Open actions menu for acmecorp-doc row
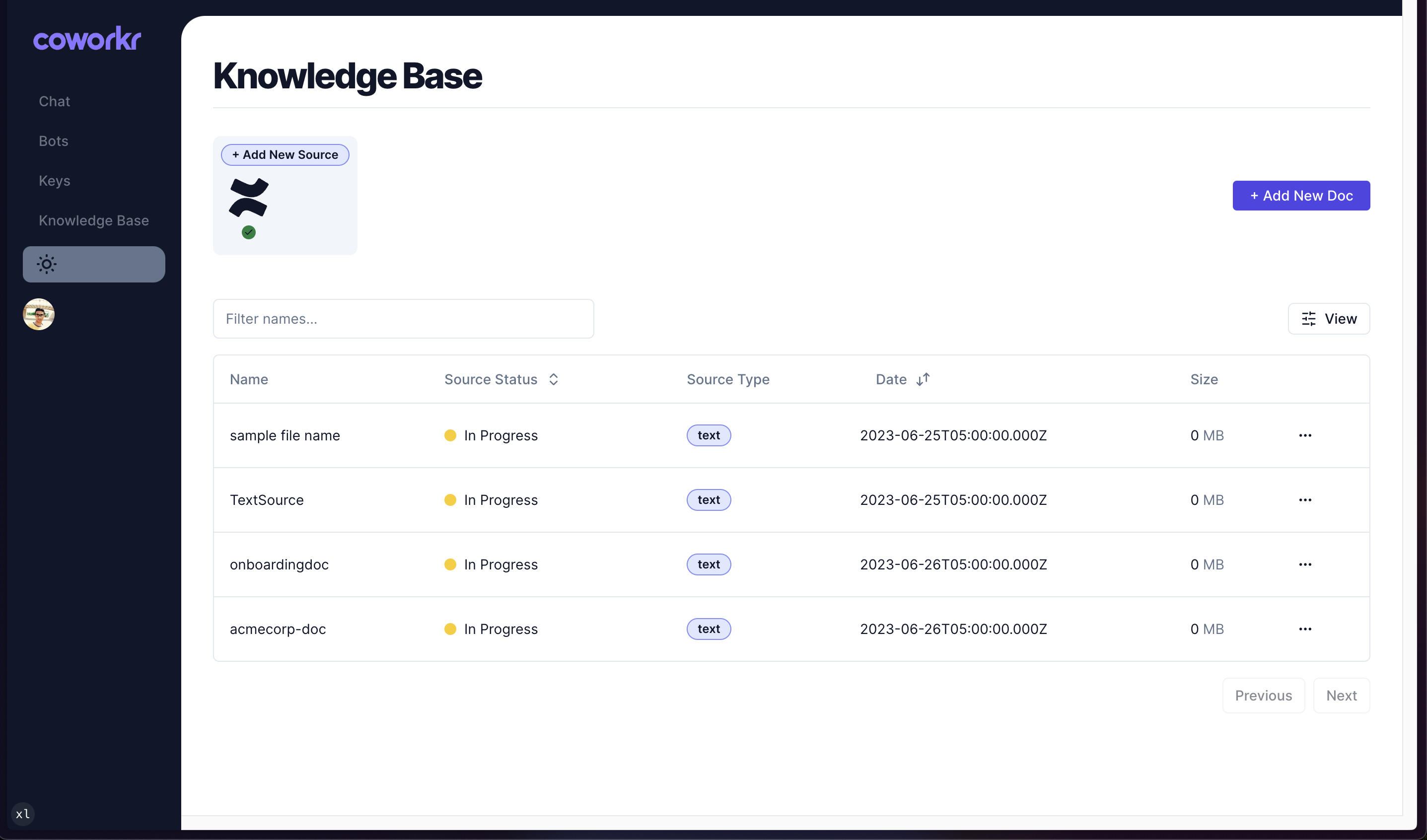The image size is (1427, 840). point(1305,629)
